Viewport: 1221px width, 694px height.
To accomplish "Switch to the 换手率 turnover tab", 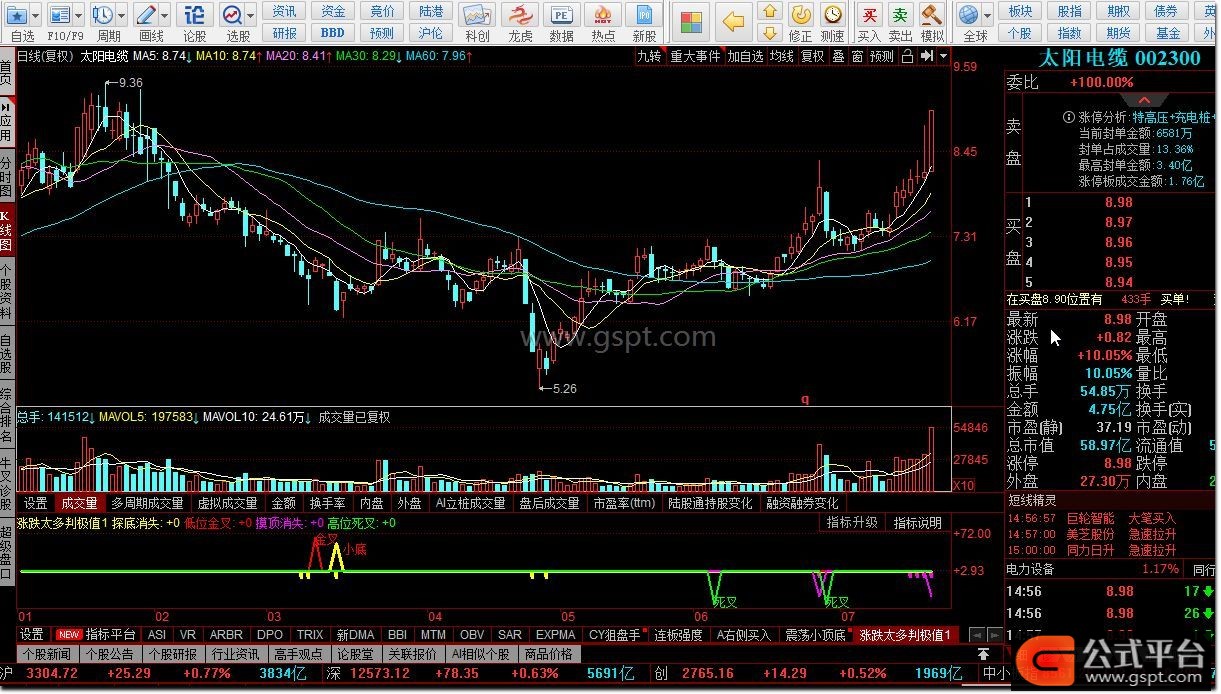I will 328,503.
